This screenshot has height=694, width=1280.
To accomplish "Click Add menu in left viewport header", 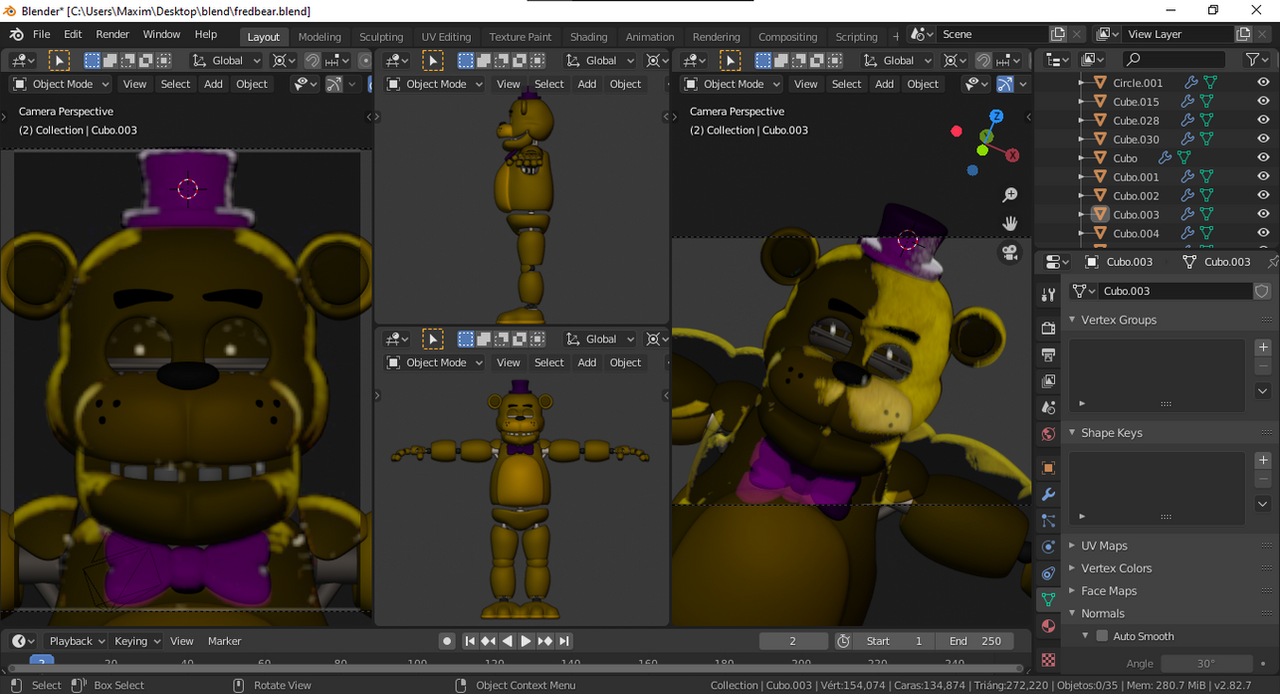I will [x=214, y=84].
